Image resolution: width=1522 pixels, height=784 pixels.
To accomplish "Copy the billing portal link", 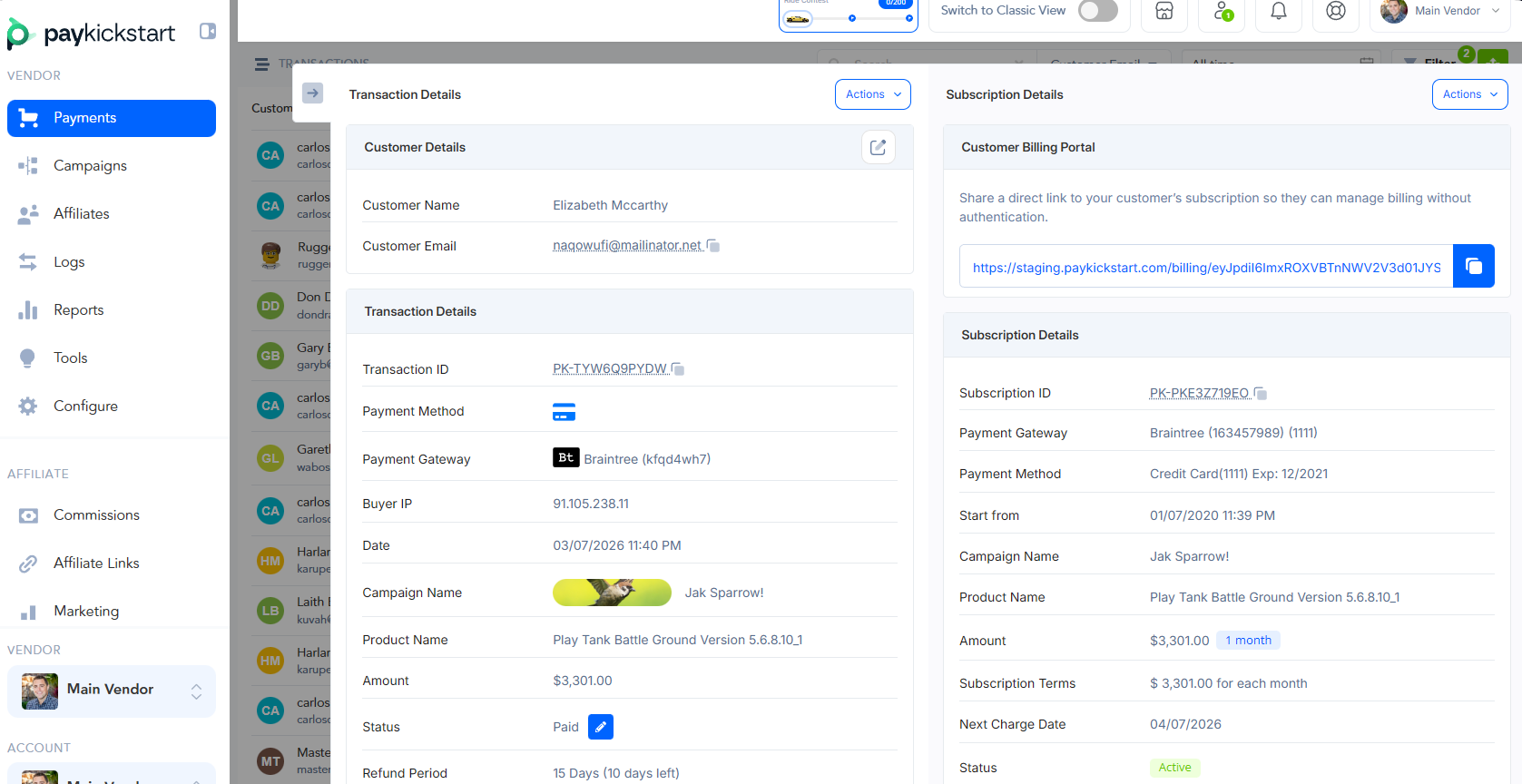I will coord(1473,266).
